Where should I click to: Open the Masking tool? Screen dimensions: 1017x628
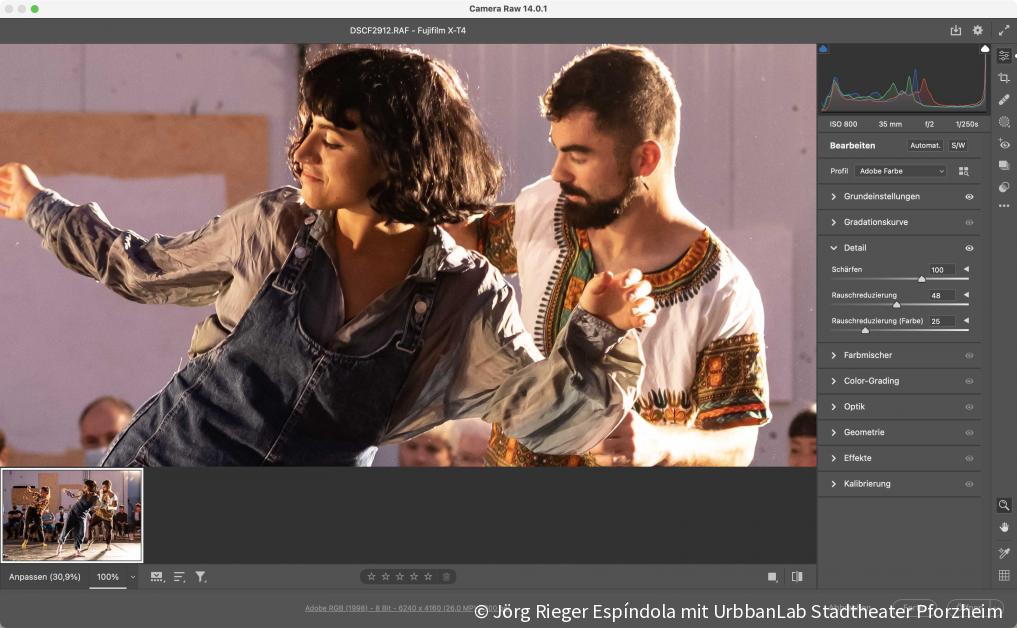1004,121
